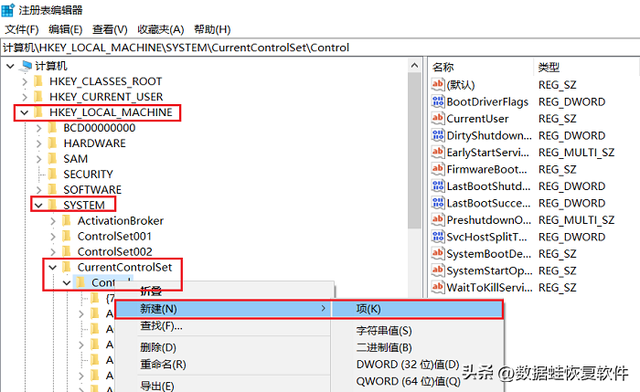Click the 计算机 computer icon in tree

[27, 65]
